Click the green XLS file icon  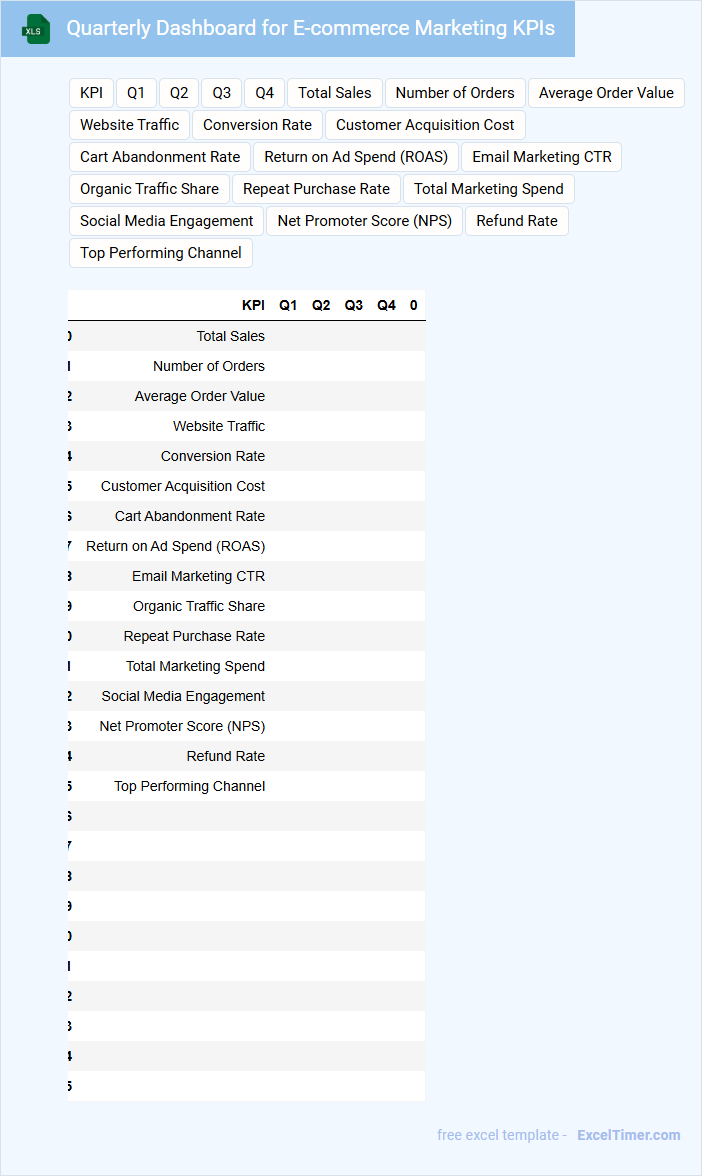click(x=36, y=30)
